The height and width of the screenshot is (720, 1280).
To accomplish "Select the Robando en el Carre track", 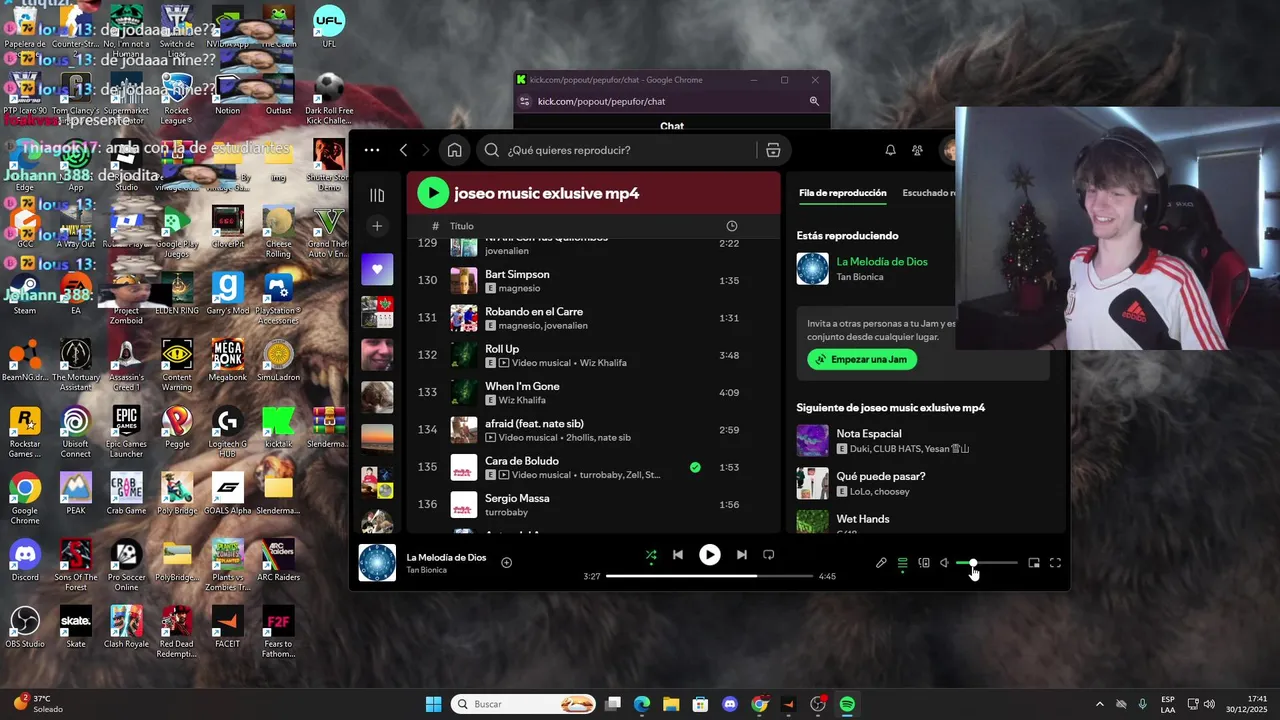I will [593, 318].
